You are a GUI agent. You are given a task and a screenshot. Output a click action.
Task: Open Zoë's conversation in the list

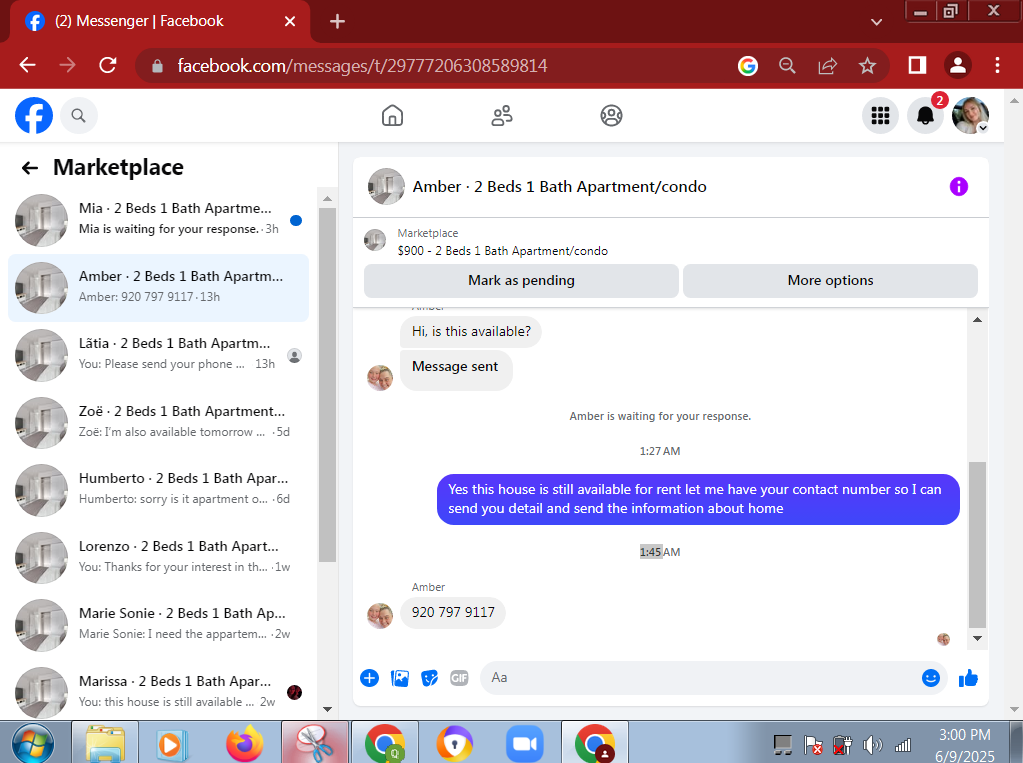[159, 423]
